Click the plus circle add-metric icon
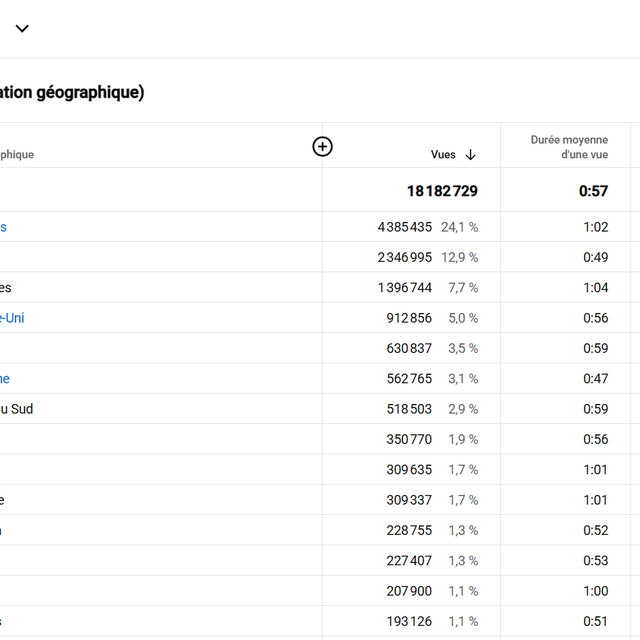 (322, 147)
